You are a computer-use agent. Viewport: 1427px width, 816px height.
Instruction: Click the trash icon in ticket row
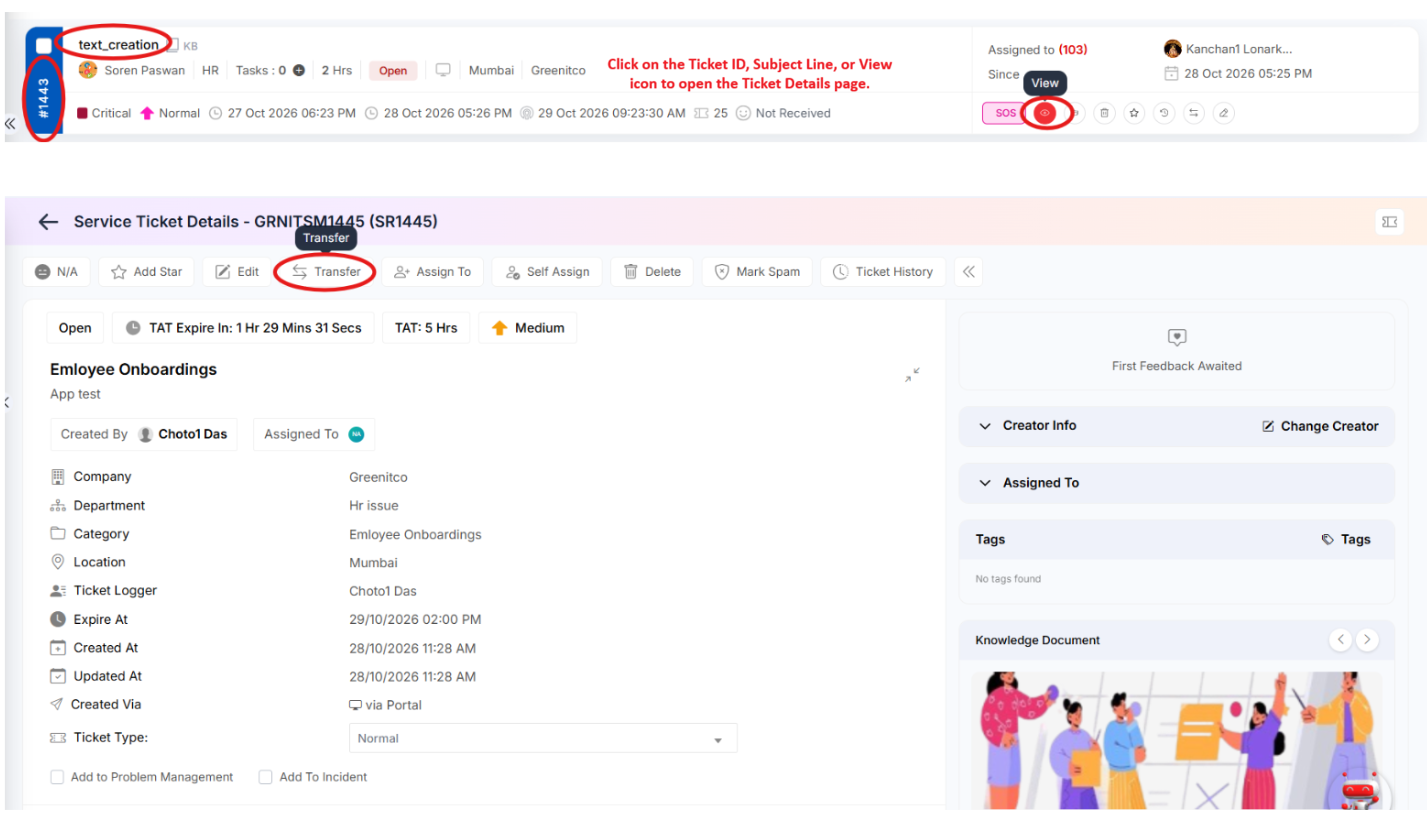(1103, 113)
